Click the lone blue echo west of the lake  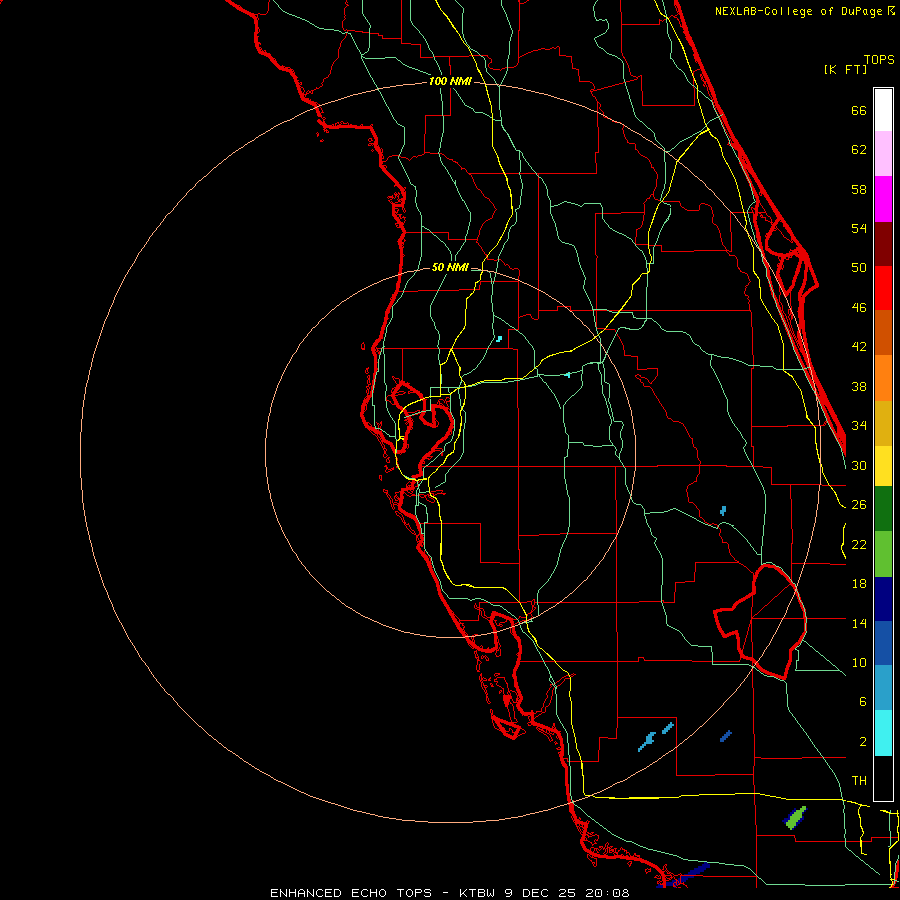[723, 510]
